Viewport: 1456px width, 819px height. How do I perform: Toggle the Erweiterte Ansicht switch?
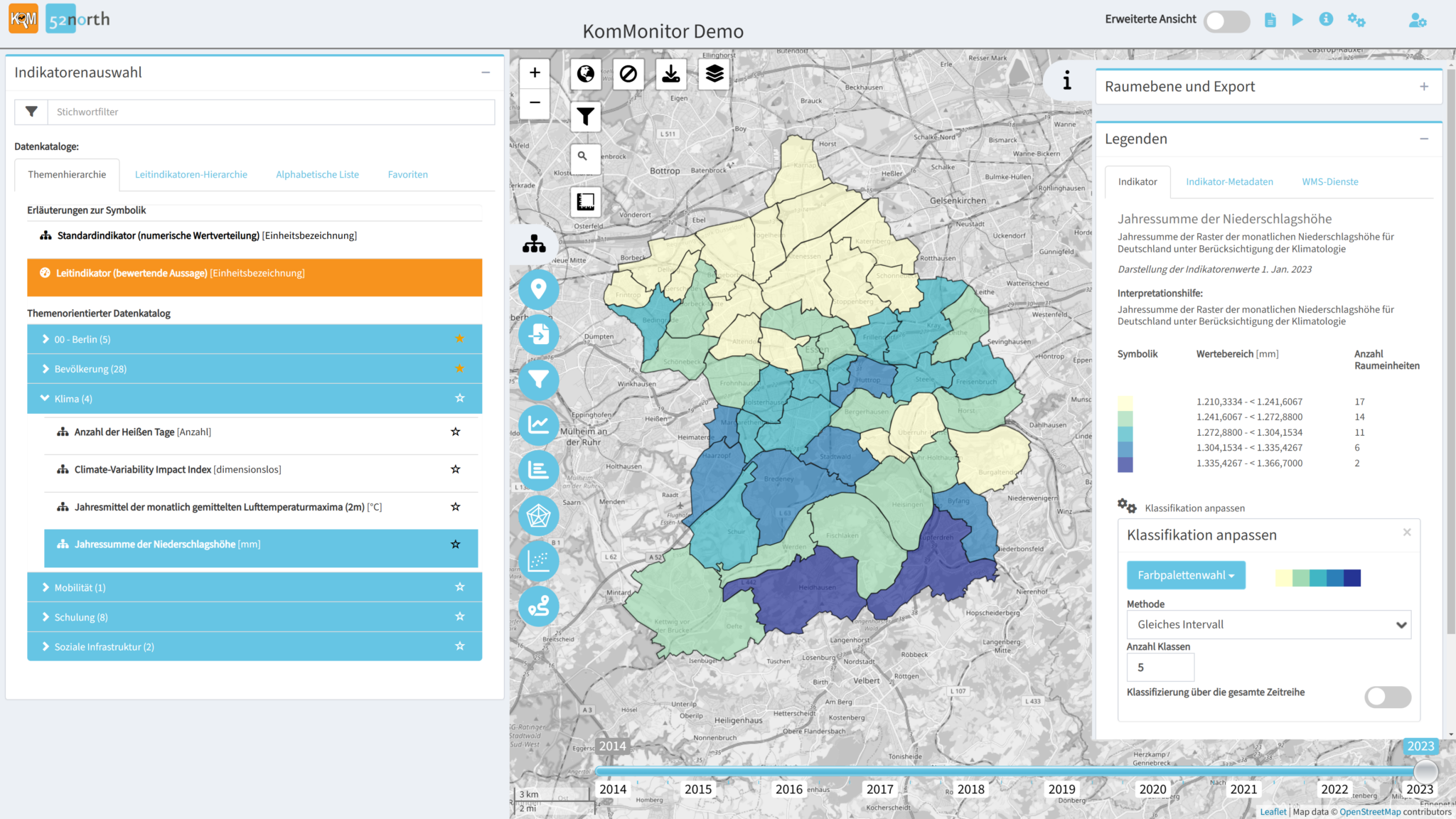[1226, 21]
